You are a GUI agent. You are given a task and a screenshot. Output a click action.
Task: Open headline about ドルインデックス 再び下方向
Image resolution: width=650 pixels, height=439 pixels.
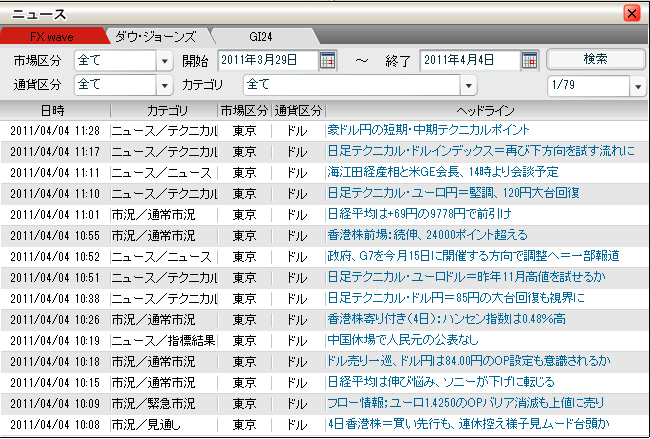[481, 151]
